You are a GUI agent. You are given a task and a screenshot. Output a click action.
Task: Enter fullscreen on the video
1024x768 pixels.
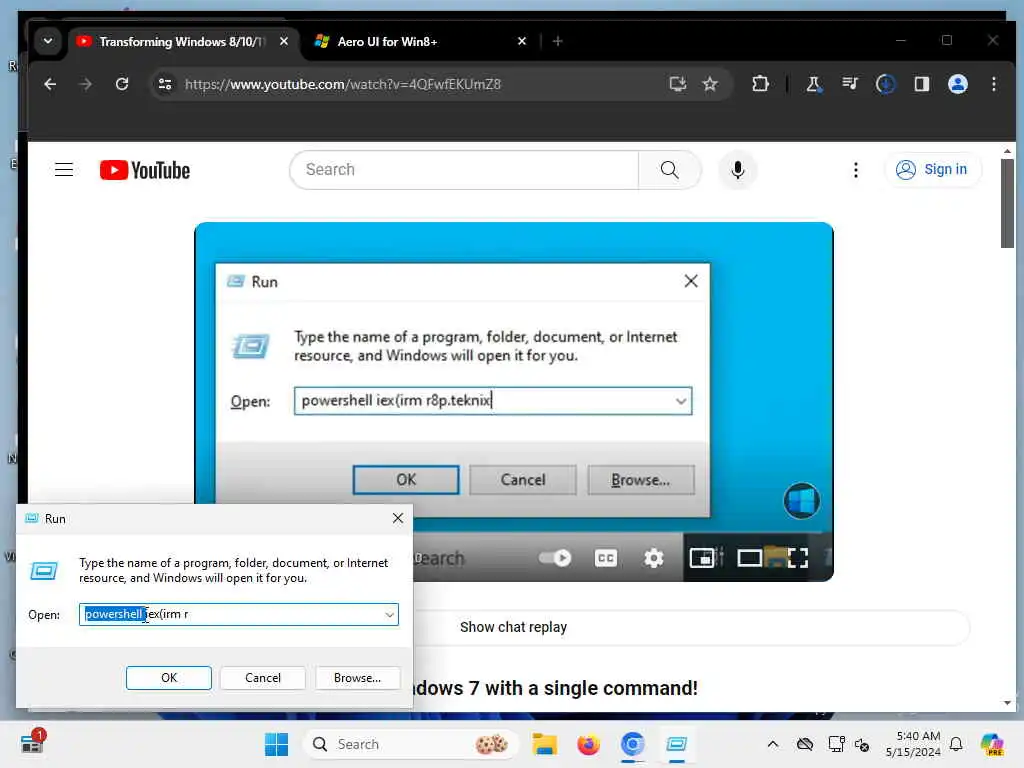coord(797,558)
